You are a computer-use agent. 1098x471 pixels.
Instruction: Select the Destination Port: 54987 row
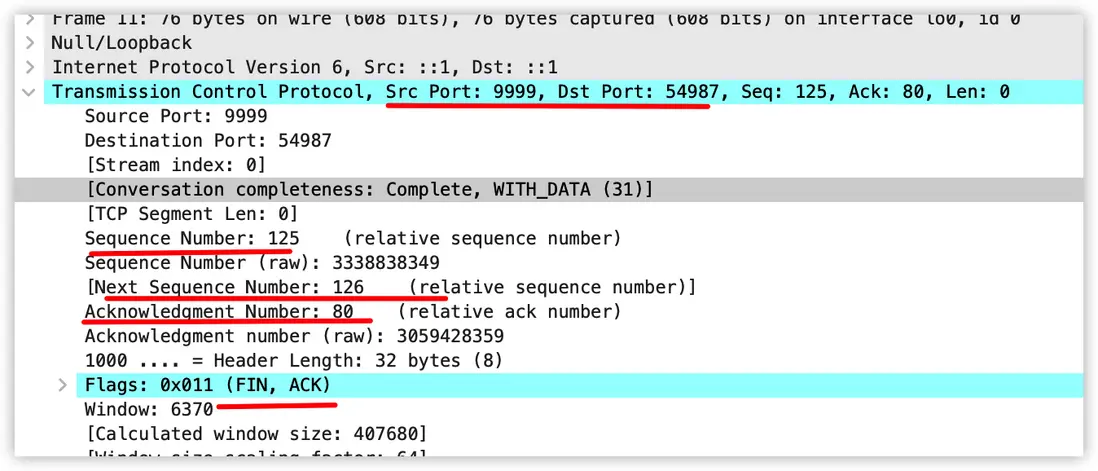click(207, 141)
